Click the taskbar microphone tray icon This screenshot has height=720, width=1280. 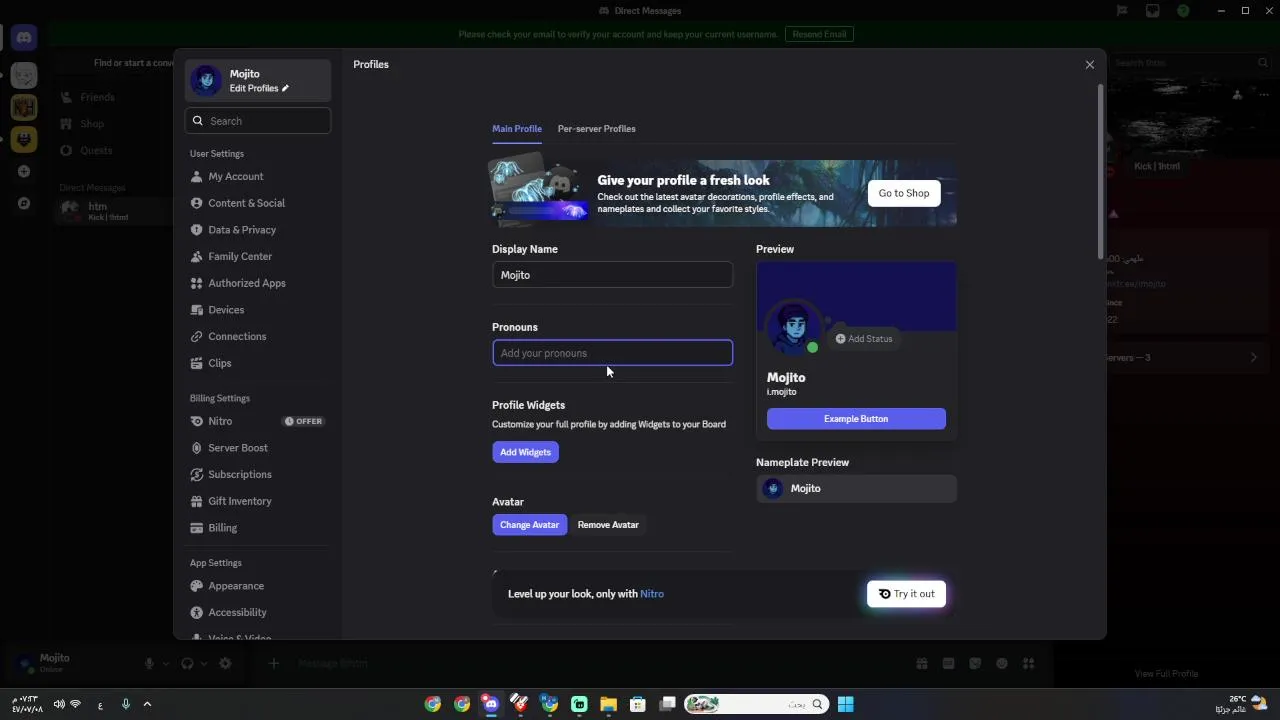point(125,704)
